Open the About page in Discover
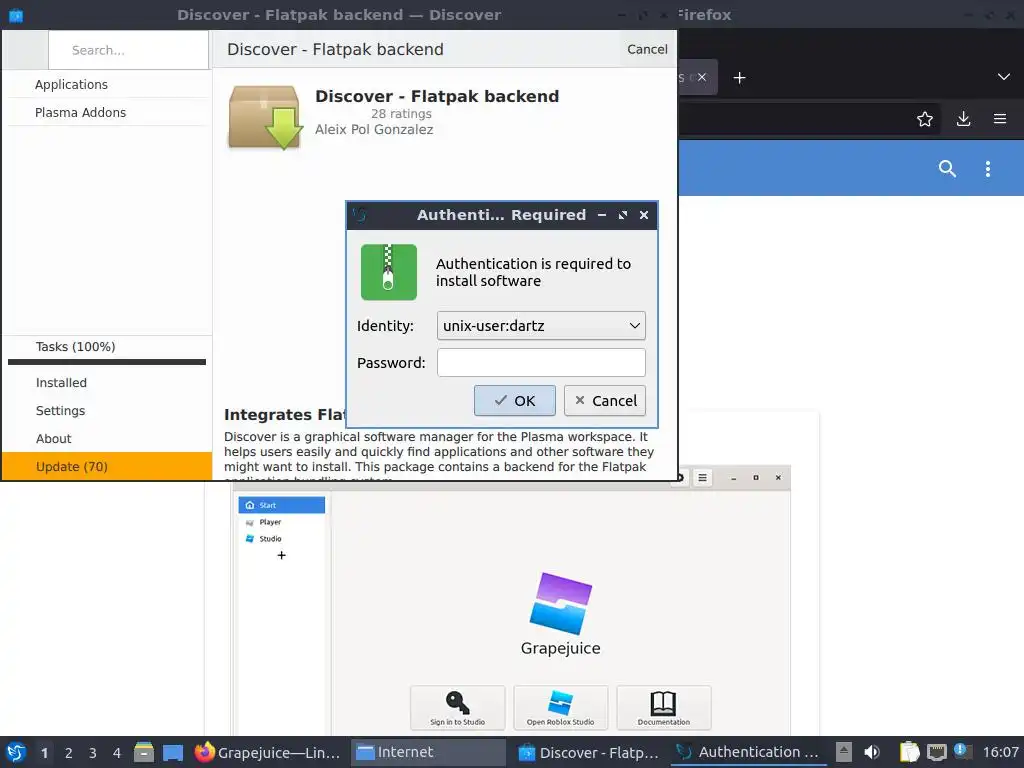 (106, 439)
